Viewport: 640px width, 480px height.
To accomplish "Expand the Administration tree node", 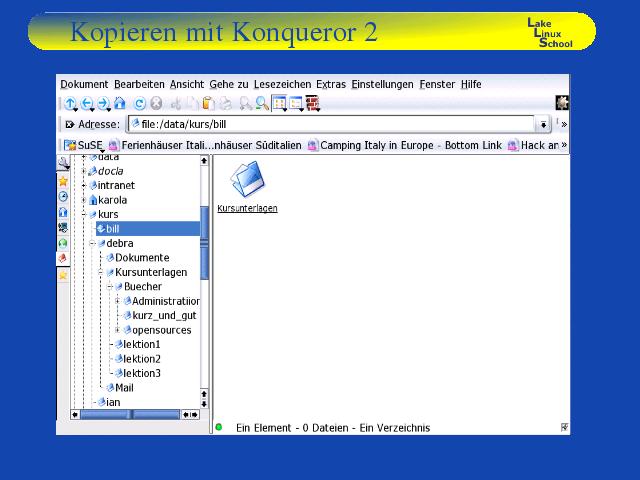I will [x=118, y=301].
